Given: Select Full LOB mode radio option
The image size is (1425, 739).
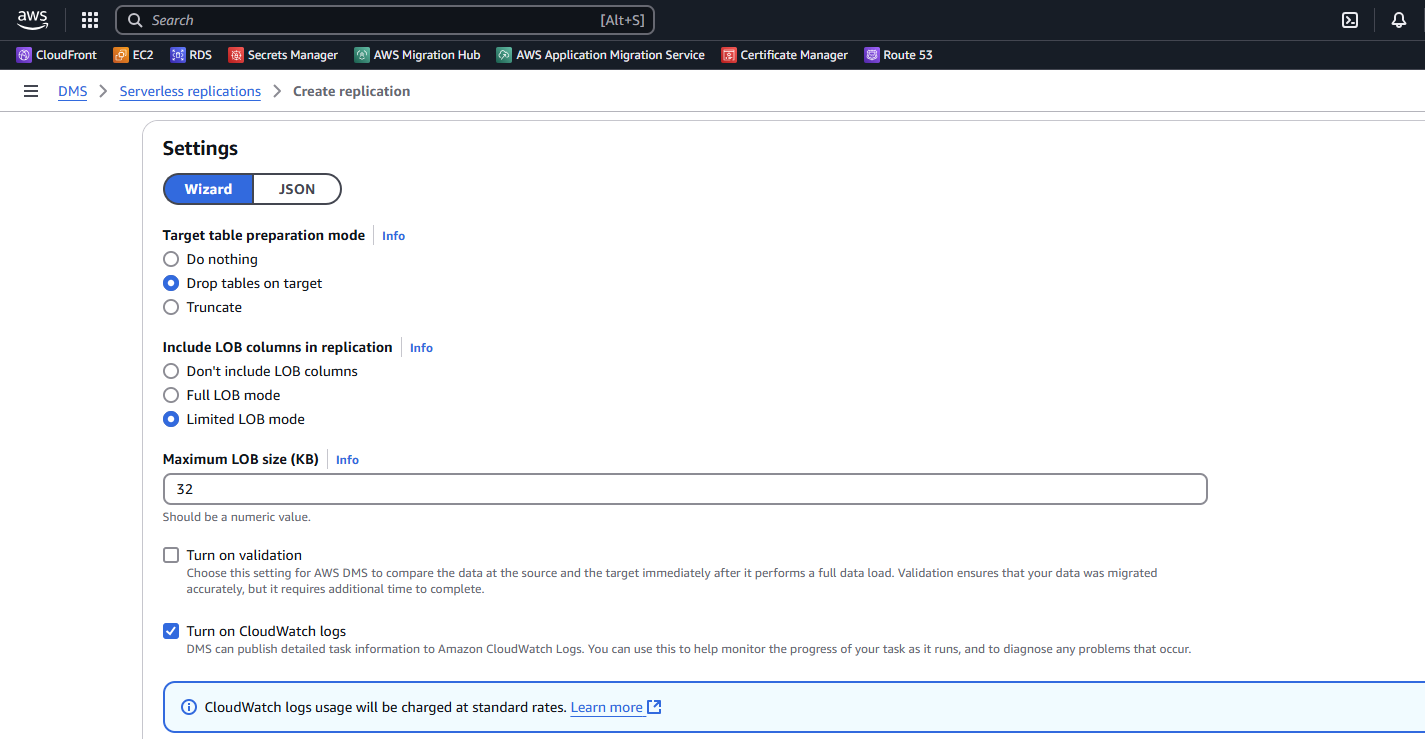Looking at the screenshot, I should (171, 395).
